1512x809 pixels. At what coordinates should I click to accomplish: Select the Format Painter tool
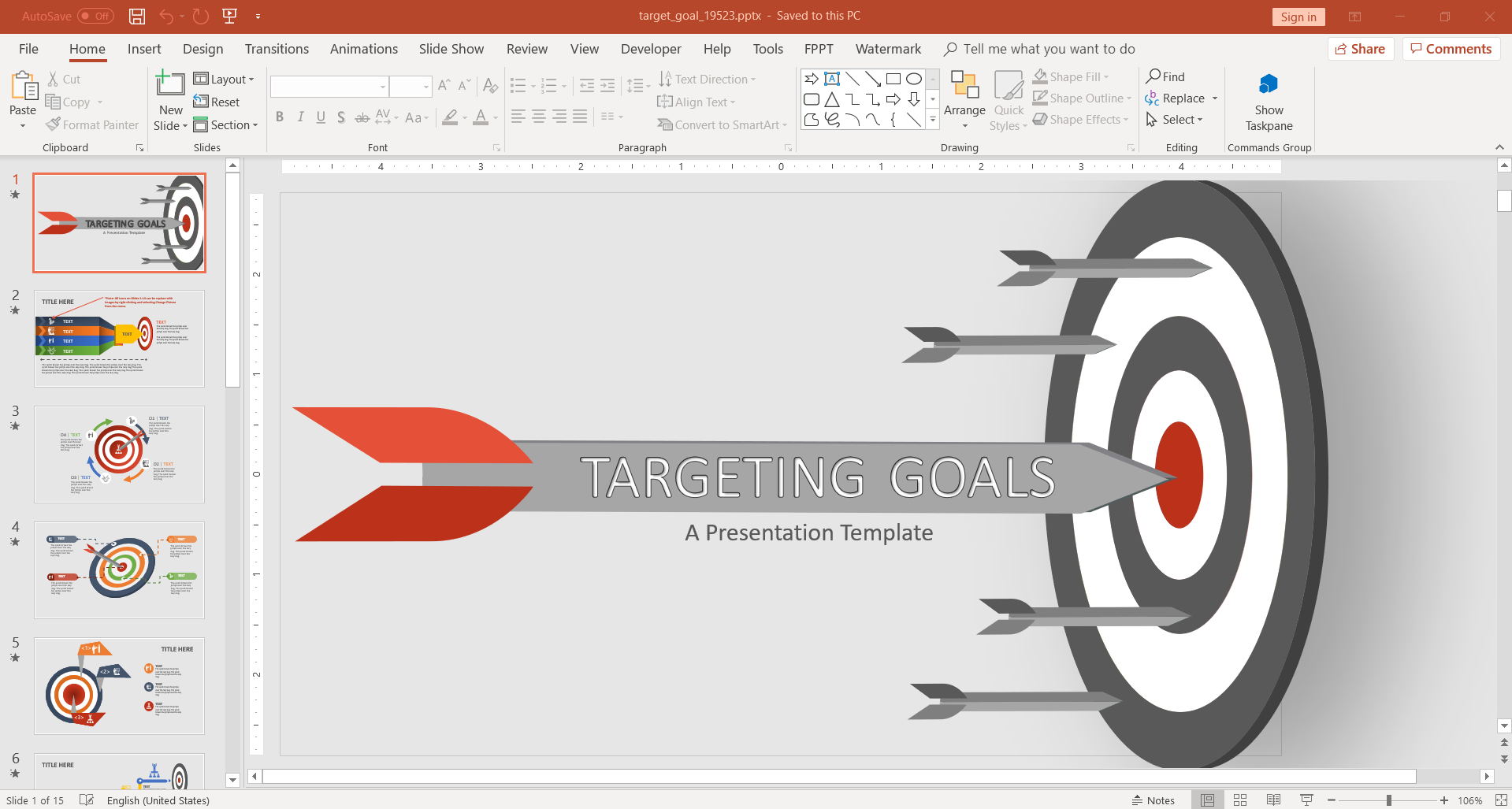point(92,124)
